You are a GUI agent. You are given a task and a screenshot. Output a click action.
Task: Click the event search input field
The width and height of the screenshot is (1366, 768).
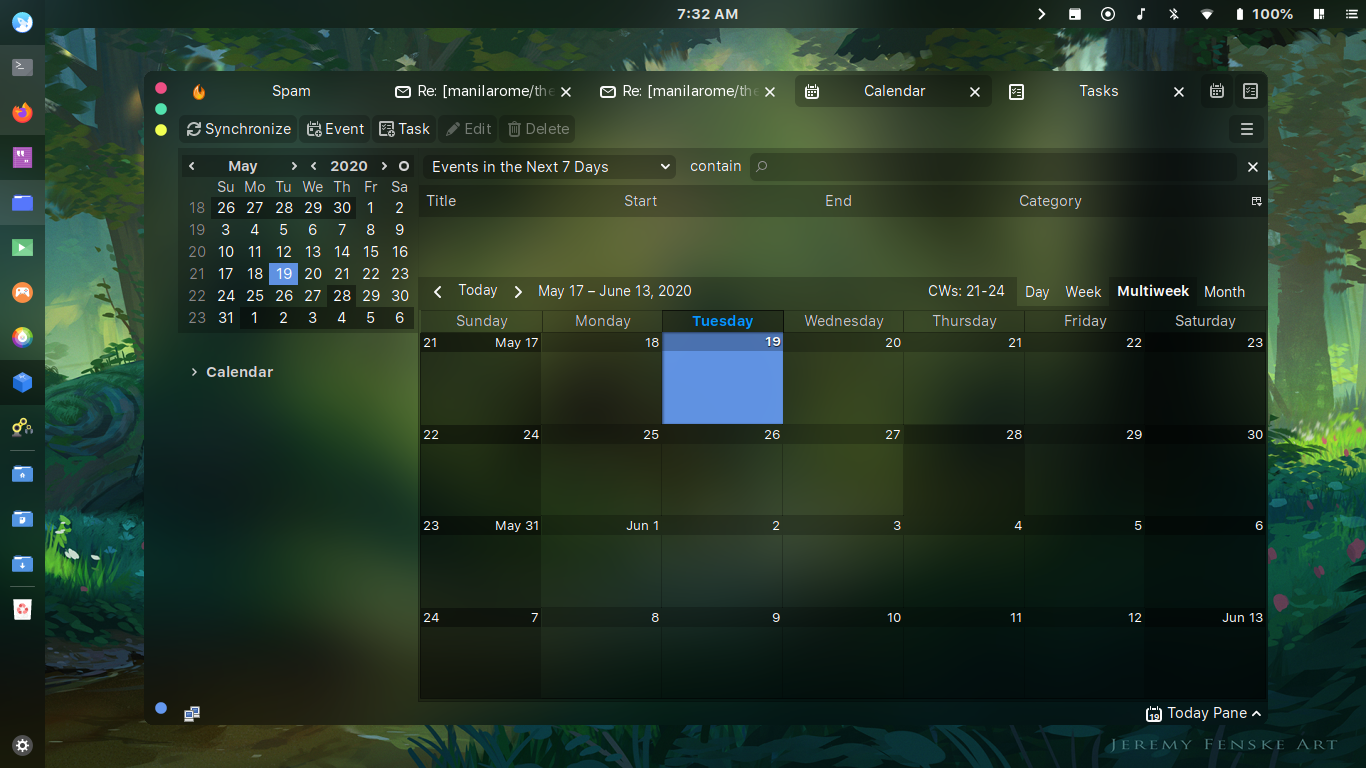click(993, 167)
